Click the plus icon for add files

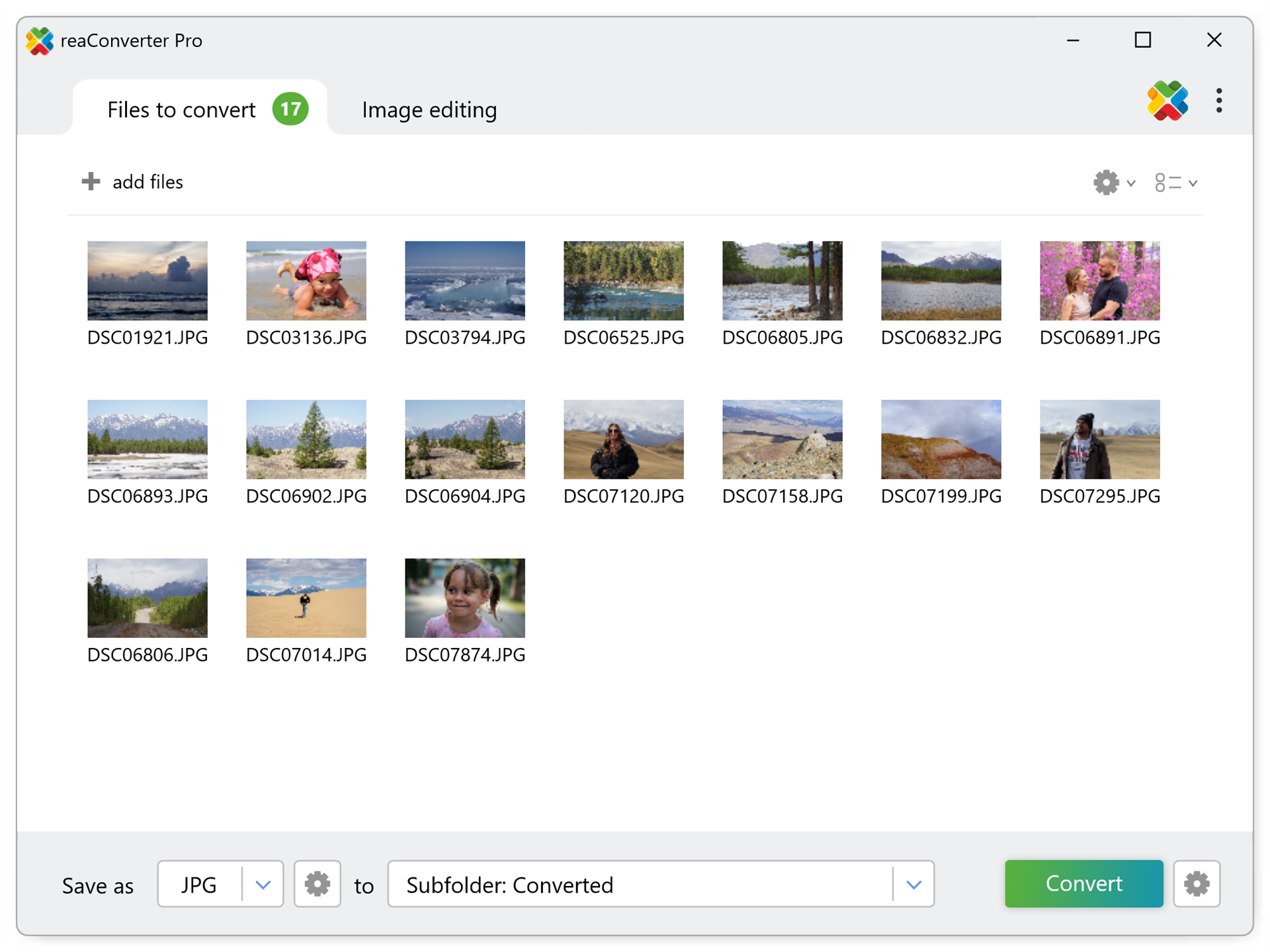coord(91,181)
